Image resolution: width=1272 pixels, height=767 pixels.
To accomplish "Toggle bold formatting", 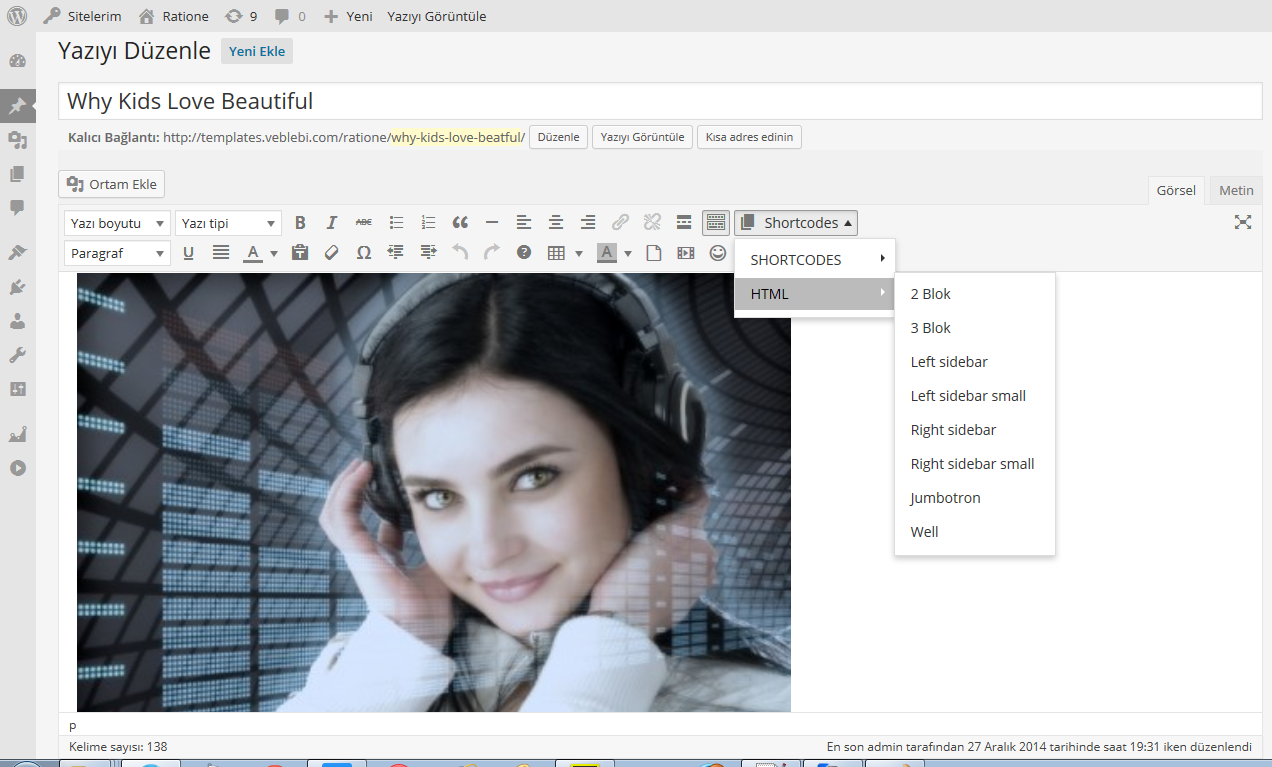I will tap(300, 223).
